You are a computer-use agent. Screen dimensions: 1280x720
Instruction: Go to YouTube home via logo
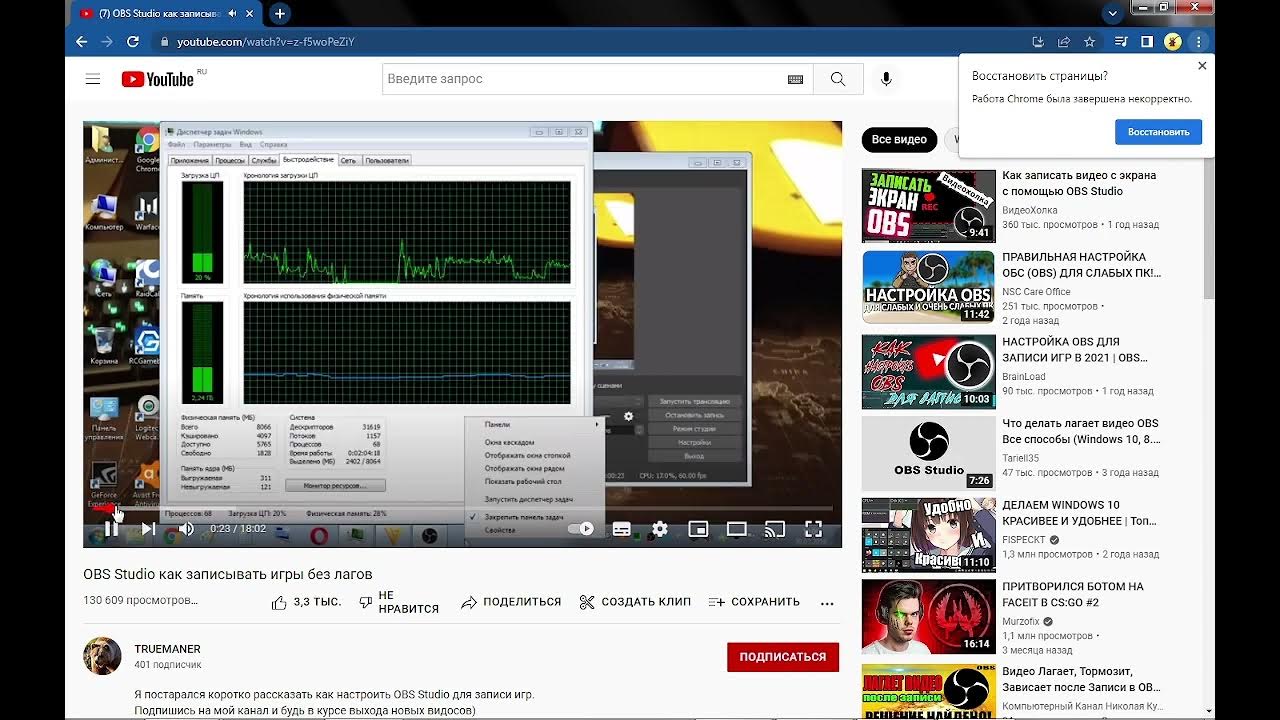point(158,79)
